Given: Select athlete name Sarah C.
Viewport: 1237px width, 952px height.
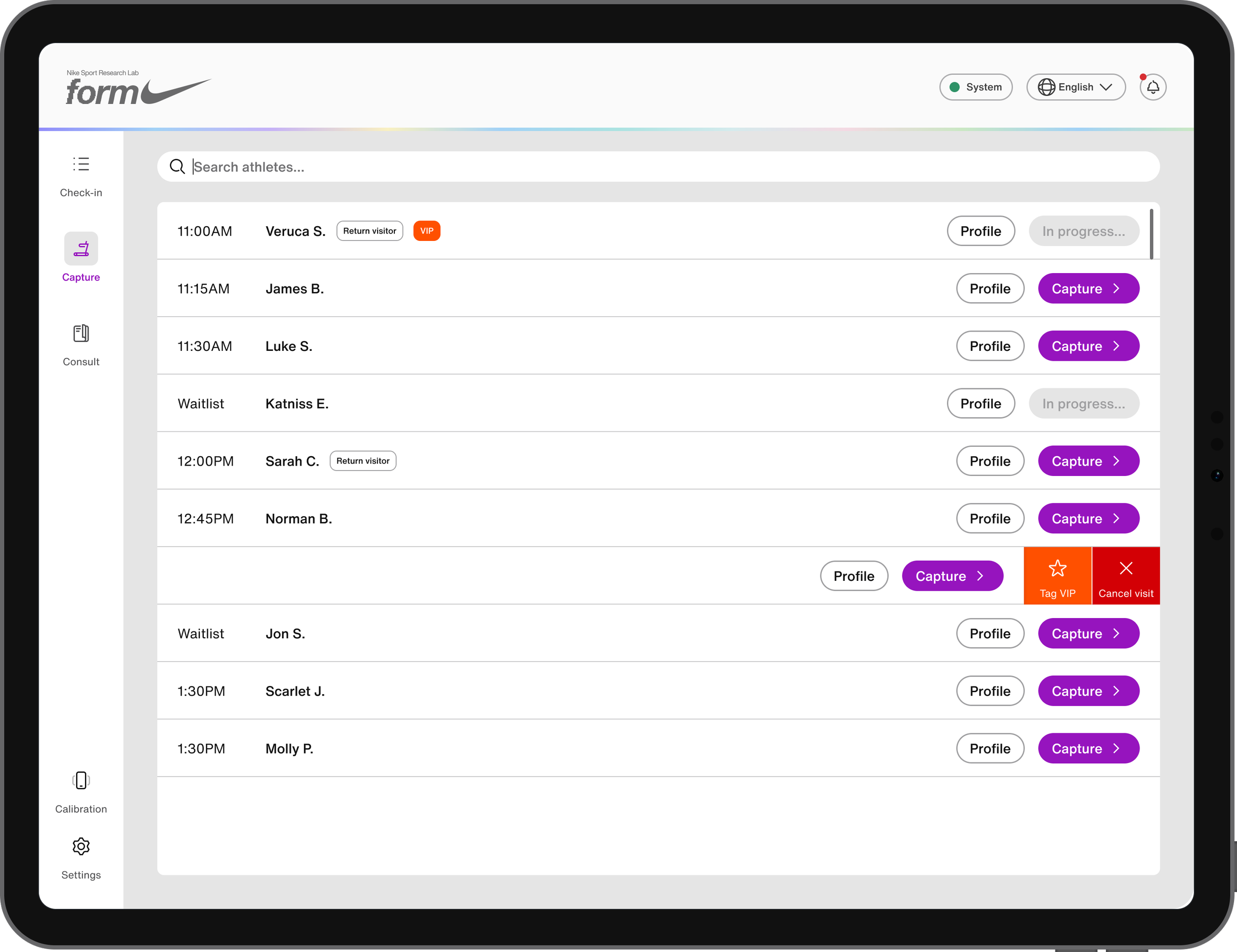Looking at the screenshot, I should [x=292, y=461].
